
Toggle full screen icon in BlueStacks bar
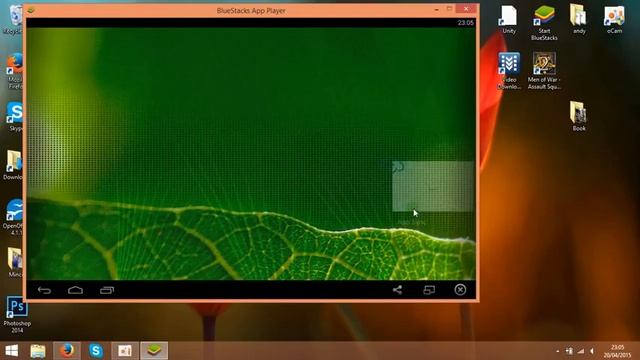tap(429, 290)
